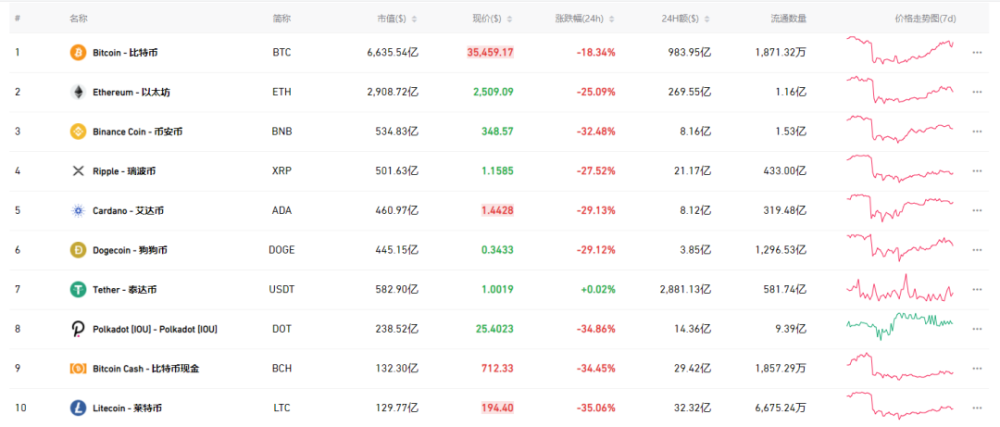
Task: Click the Cardano logo icon
Action: (x=78, y=210)
